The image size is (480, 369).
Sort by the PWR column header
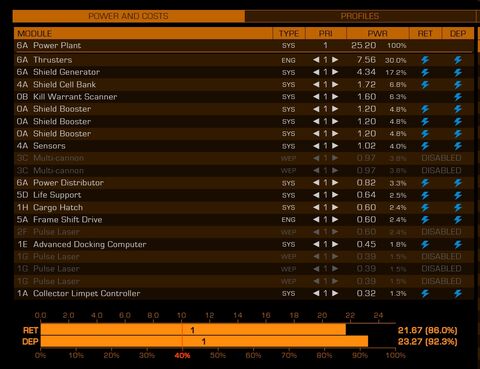pos(377,34)
